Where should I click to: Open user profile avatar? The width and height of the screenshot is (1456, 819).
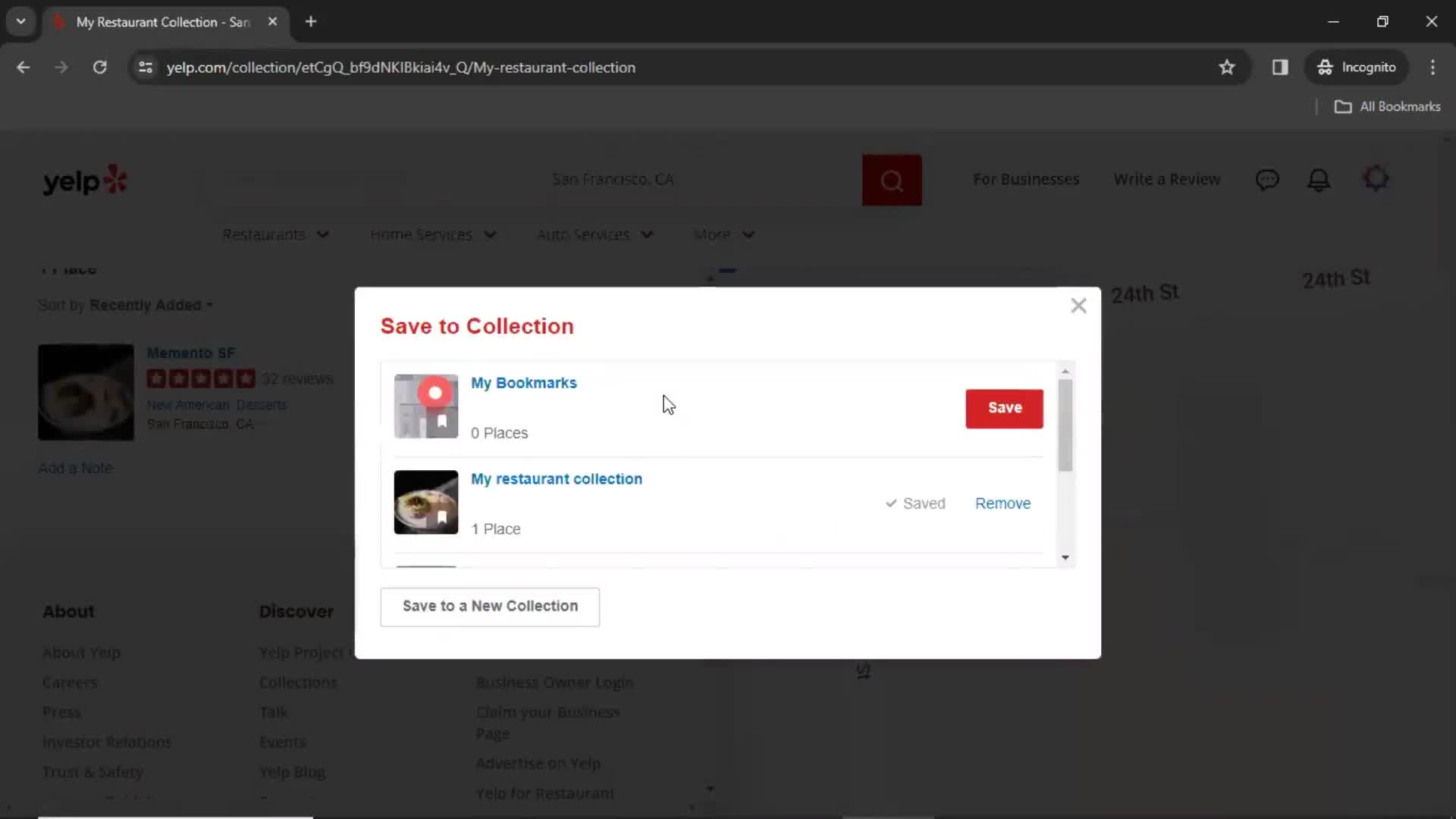(1376, 179)
